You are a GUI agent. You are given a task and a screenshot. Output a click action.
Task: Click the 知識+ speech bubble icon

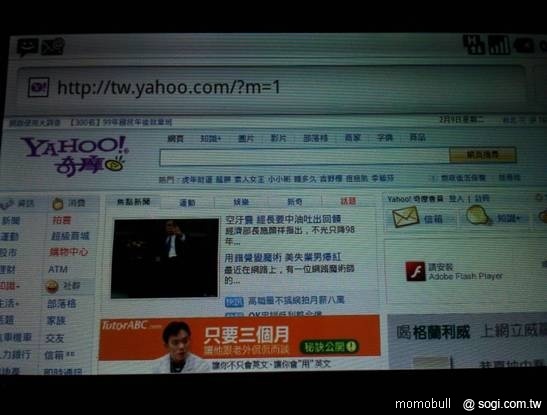point(479,215)
